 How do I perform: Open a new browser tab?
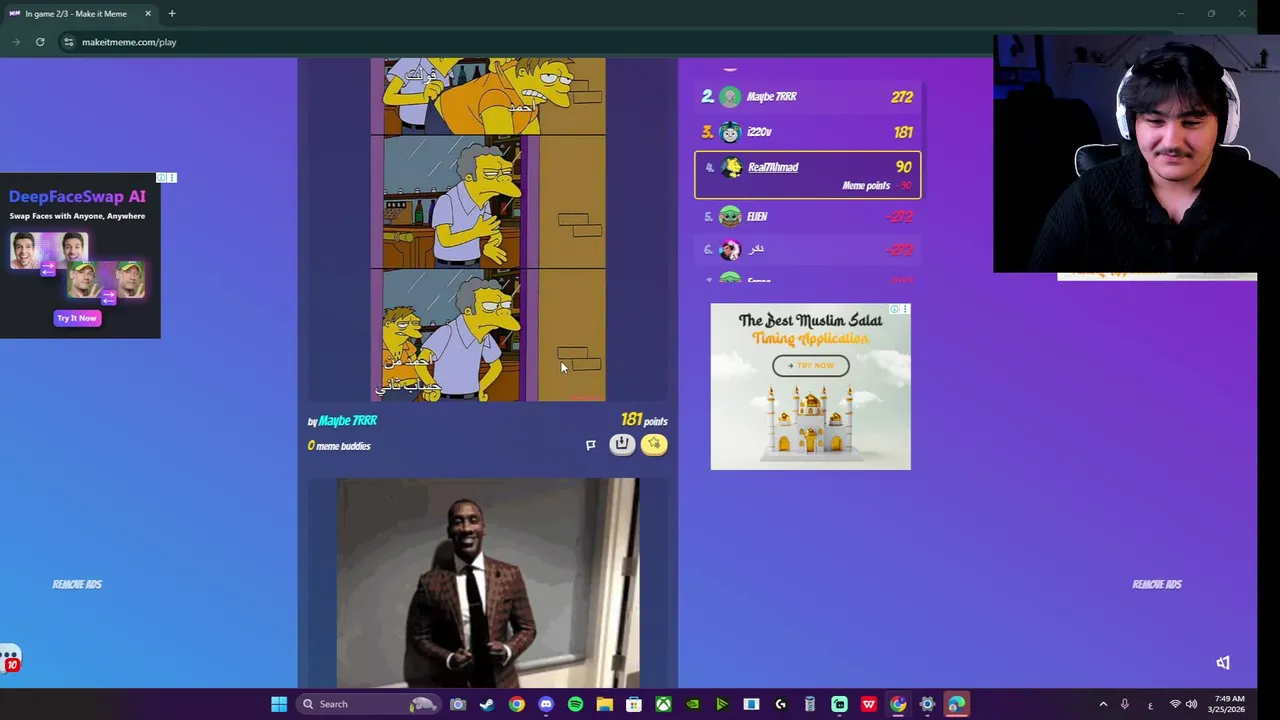point(172,13)
